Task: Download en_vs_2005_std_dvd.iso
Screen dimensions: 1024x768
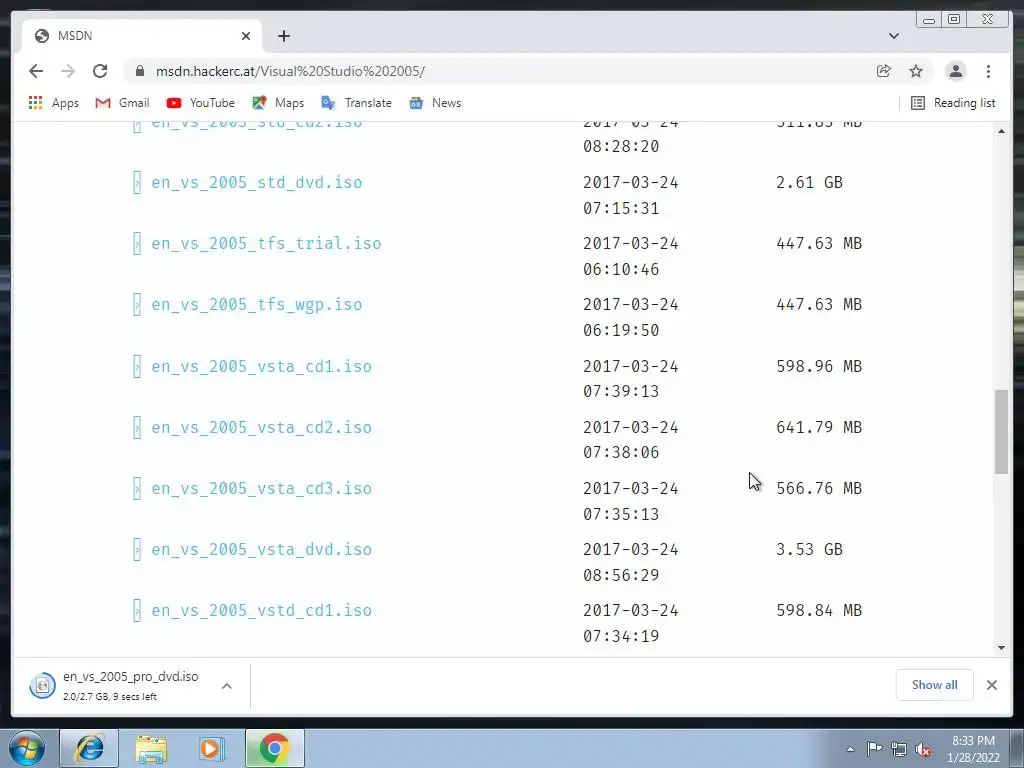Action: 257,182
